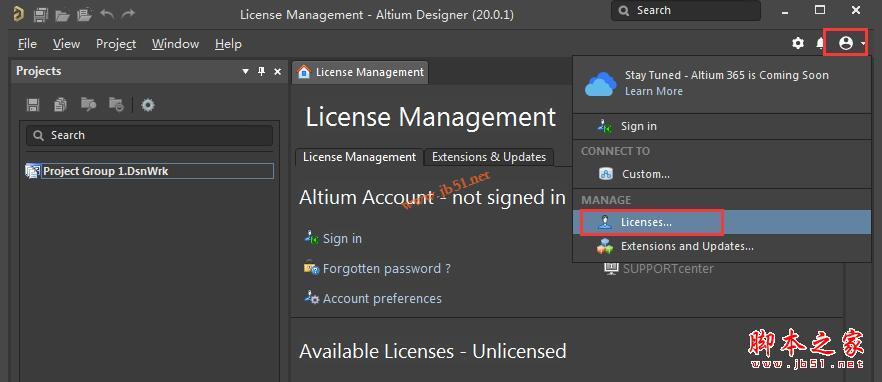Open settings via gear icon near notifications
The image size is (882, 382).
(798, 43)
